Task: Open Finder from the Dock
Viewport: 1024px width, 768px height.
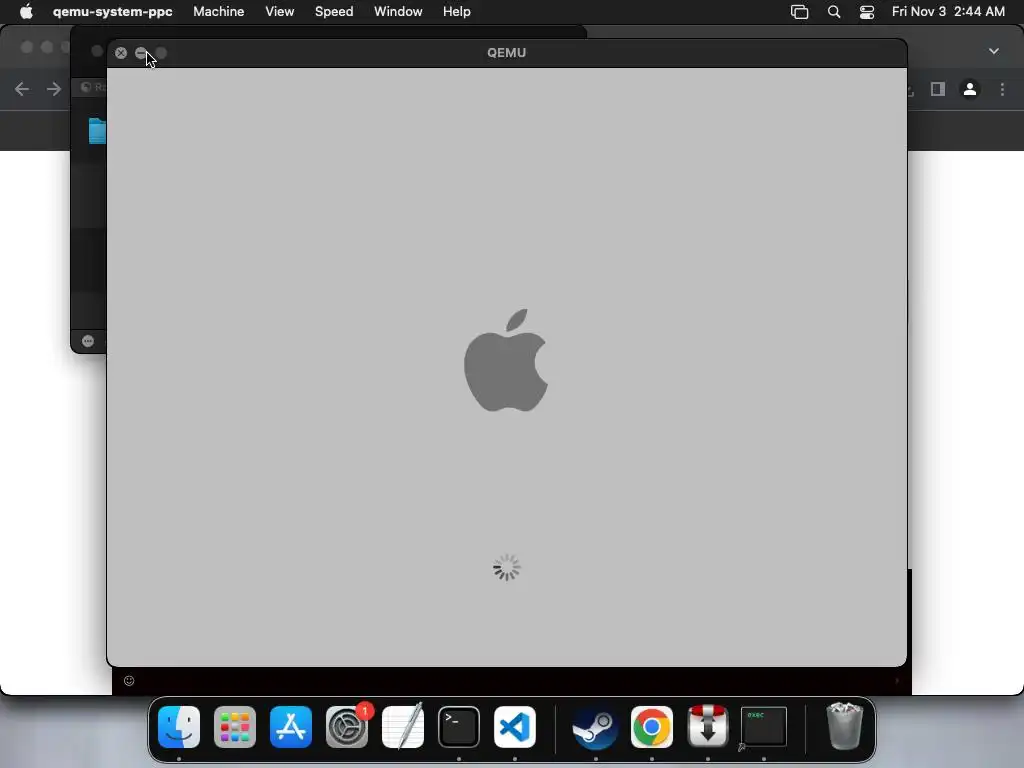Action: [x=179, y=727]
